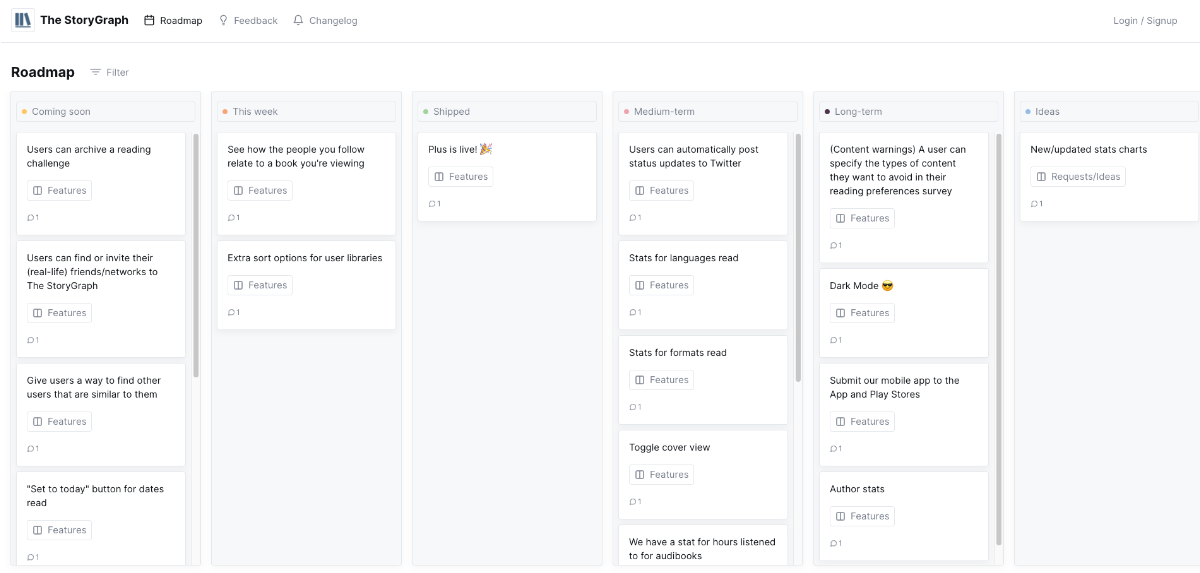The height and width of the screenshot is (573, 1200).
Task: Click the Long-term column scrollbar
Action: pyautogui.click(x=999, y=340)
